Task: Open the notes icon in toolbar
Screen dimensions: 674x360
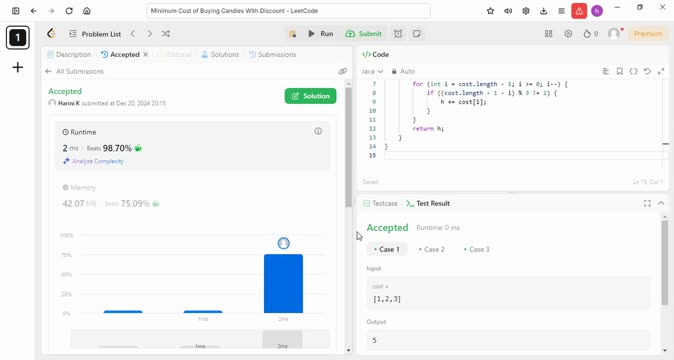Action: [x=417, y=34]
